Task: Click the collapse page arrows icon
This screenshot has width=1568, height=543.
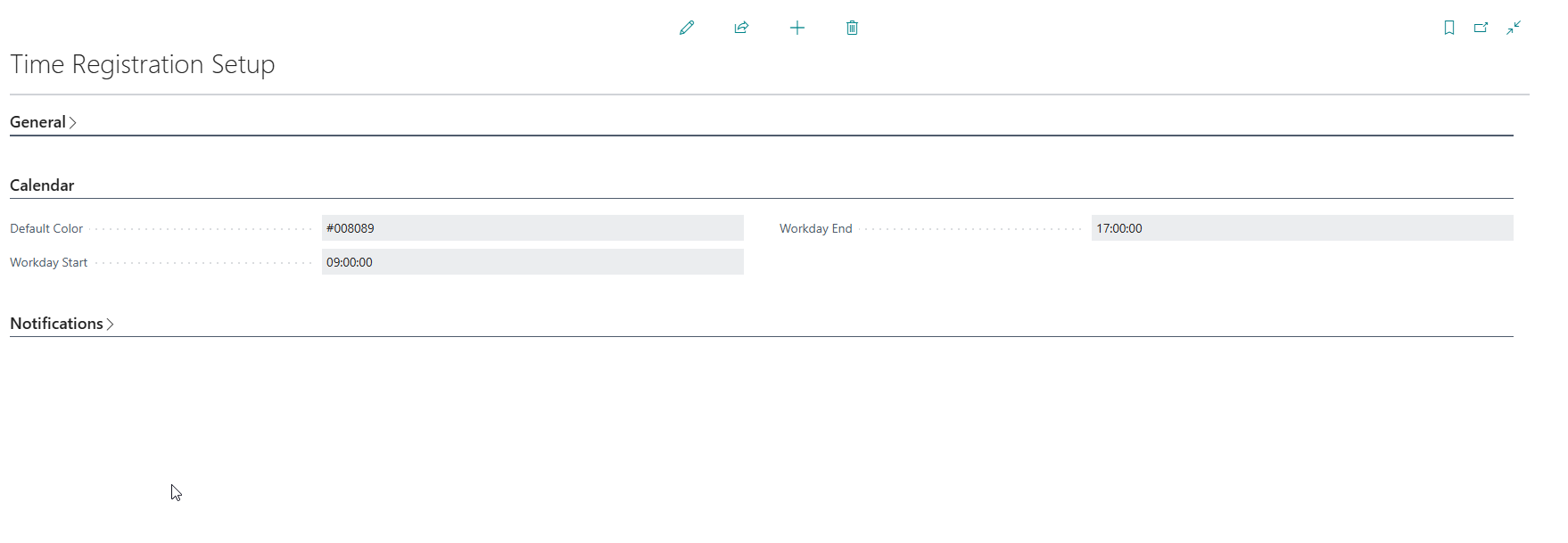Action: [1514, 28]
